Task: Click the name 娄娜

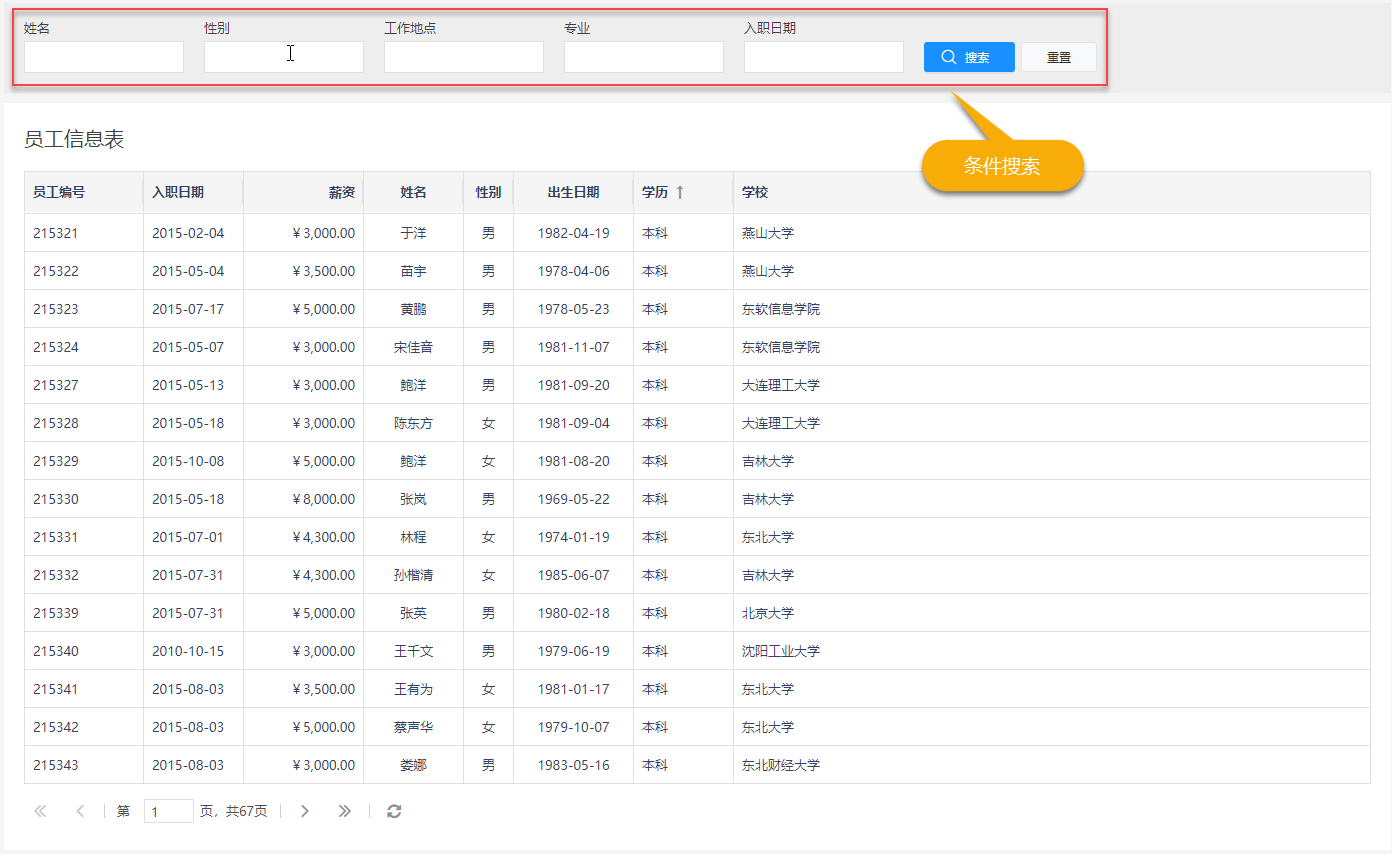Action: coord(413,765)
